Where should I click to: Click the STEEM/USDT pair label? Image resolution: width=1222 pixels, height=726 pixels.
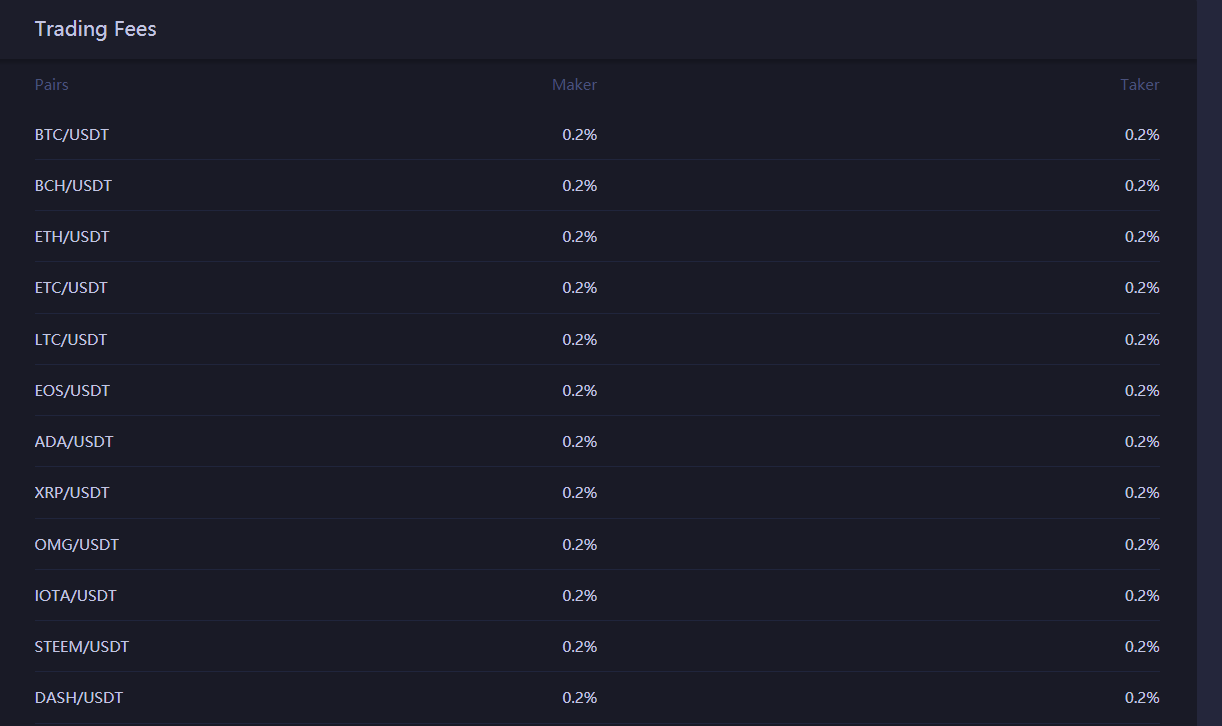(x=82, y=647)
